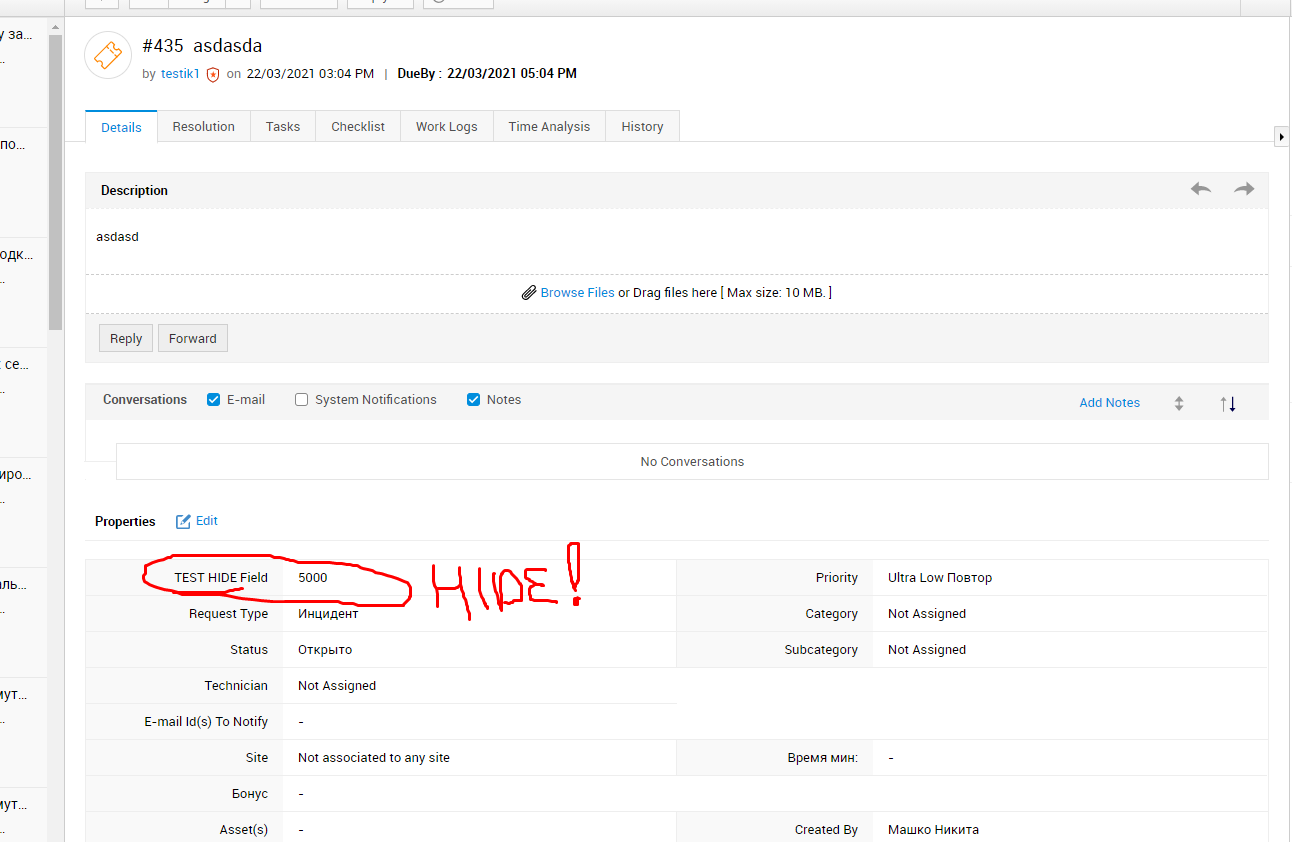Viewport: 1292px width, 842px height.
Task: Click the Priority value 'Ultra Low Повтор'
Action: click(940, 578)
